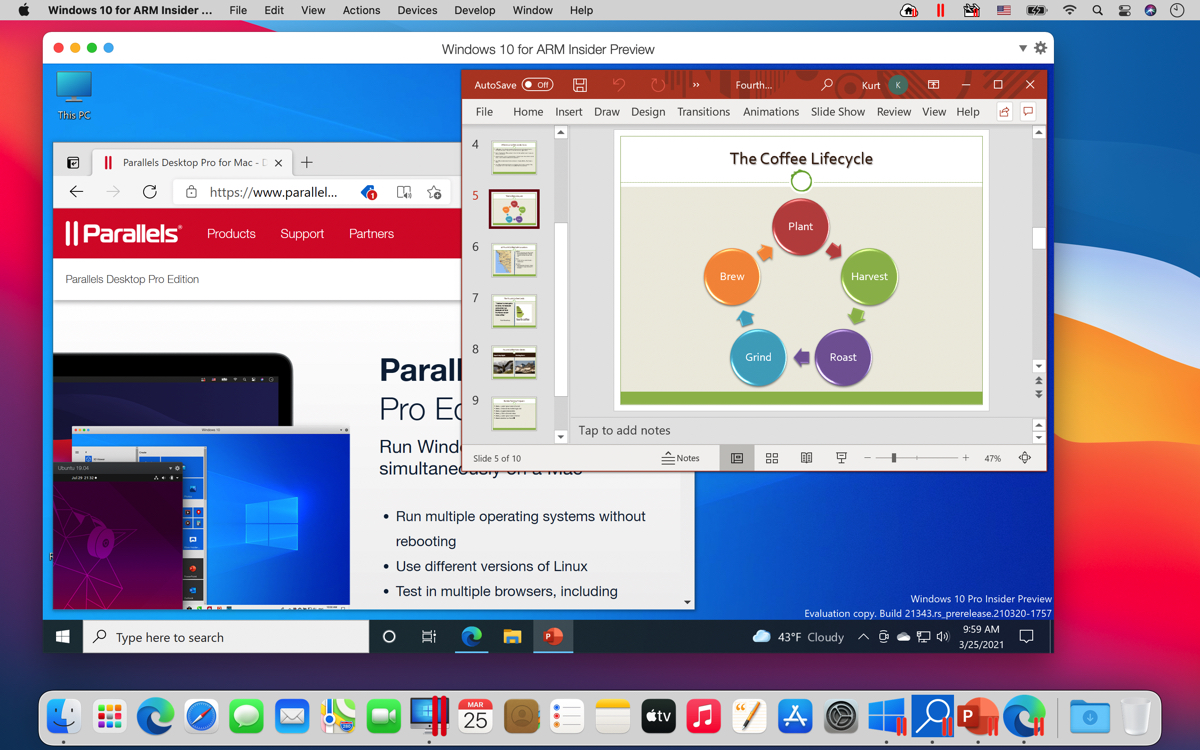
Task: Open the Edge tab actions menu icon
Action: tap(73, 162)
